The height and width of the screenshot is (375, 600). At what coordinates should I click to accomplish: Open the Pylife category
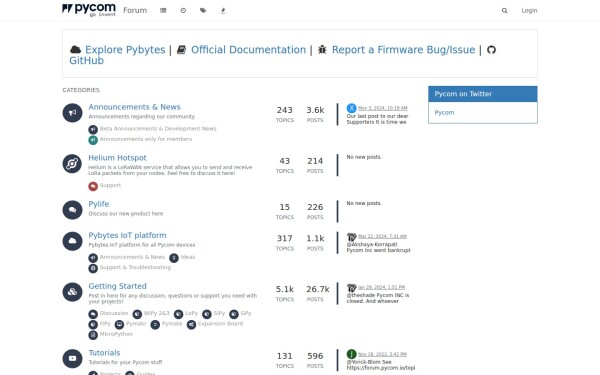99,204
